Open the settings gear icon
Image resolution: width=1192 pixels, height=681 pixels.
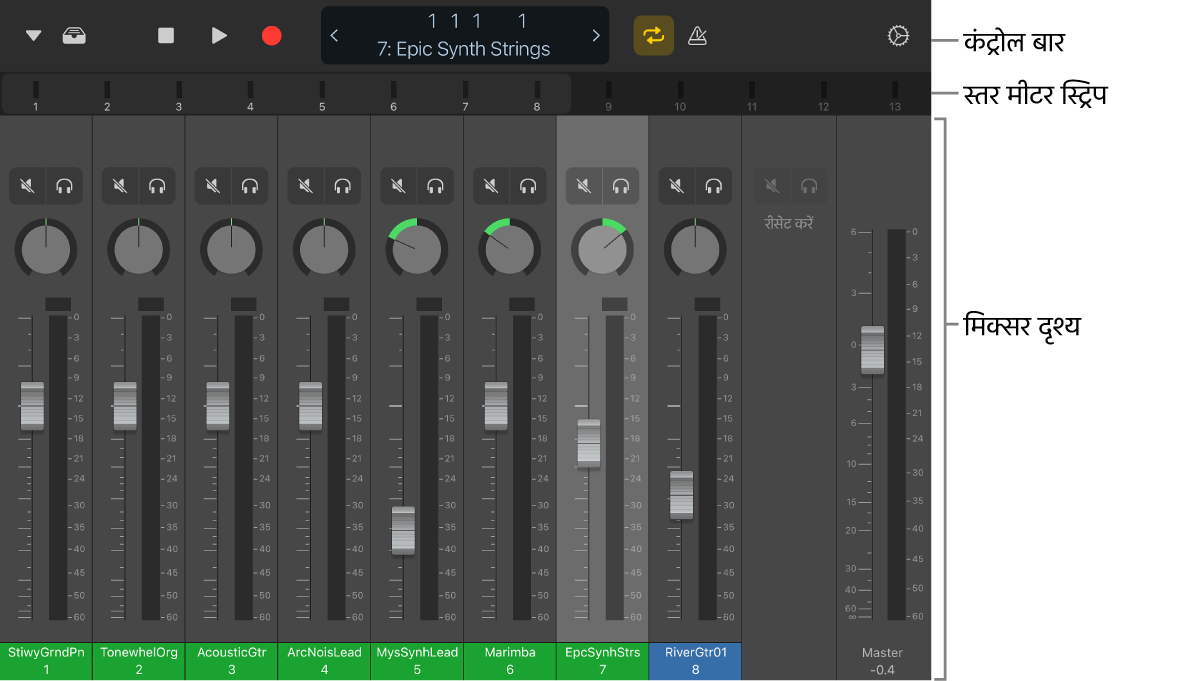898,36
